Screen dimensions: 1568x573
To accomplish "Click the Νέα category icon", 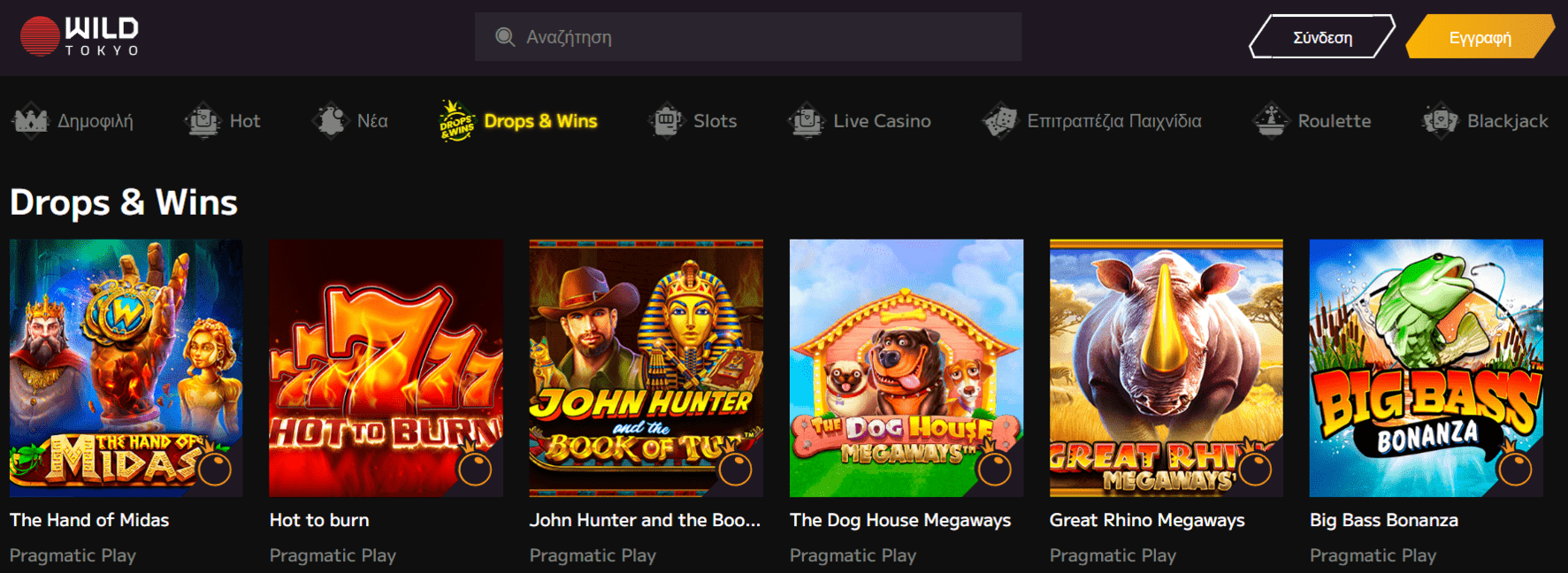I will tap(331, 121).
